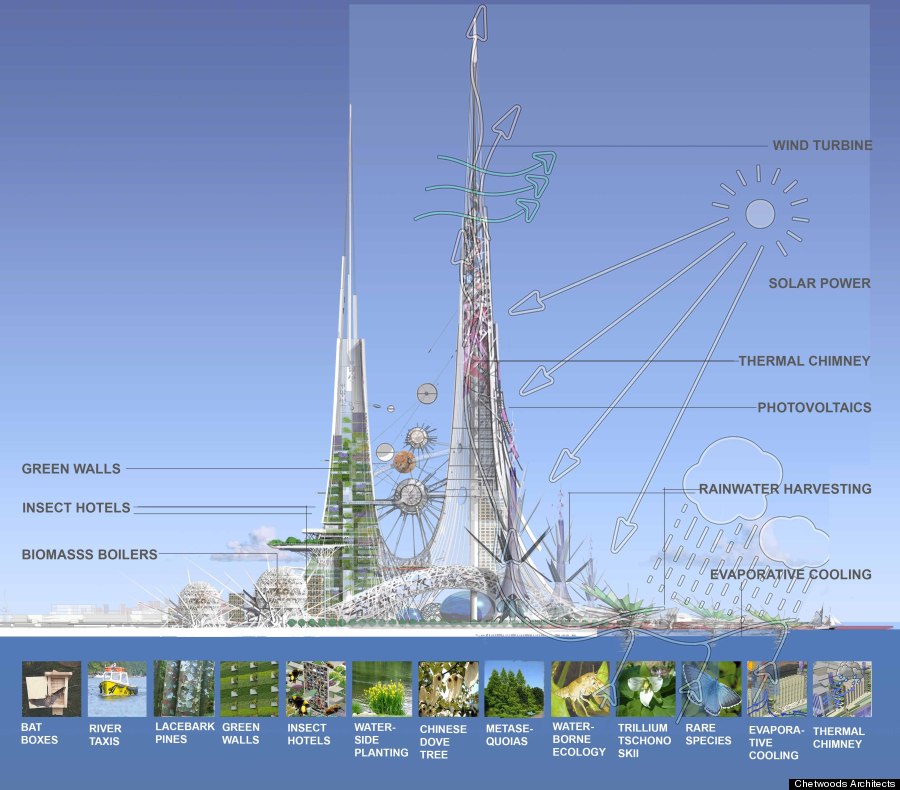Click the PHOTOVOLTAICS label
Viewport: 900px width, 790px height.
pos(814,407)
